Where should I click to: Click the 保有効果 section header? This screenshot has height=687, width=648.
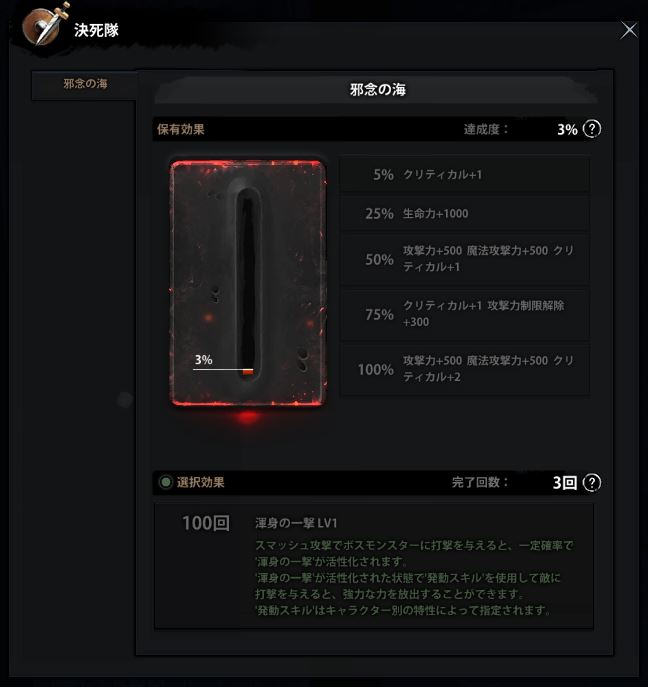tap(181, 129)
